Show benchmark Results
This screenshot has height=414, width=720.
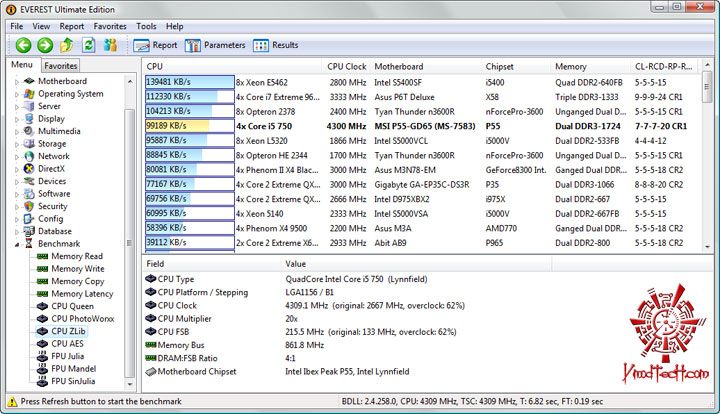click(x=276, y=45)
